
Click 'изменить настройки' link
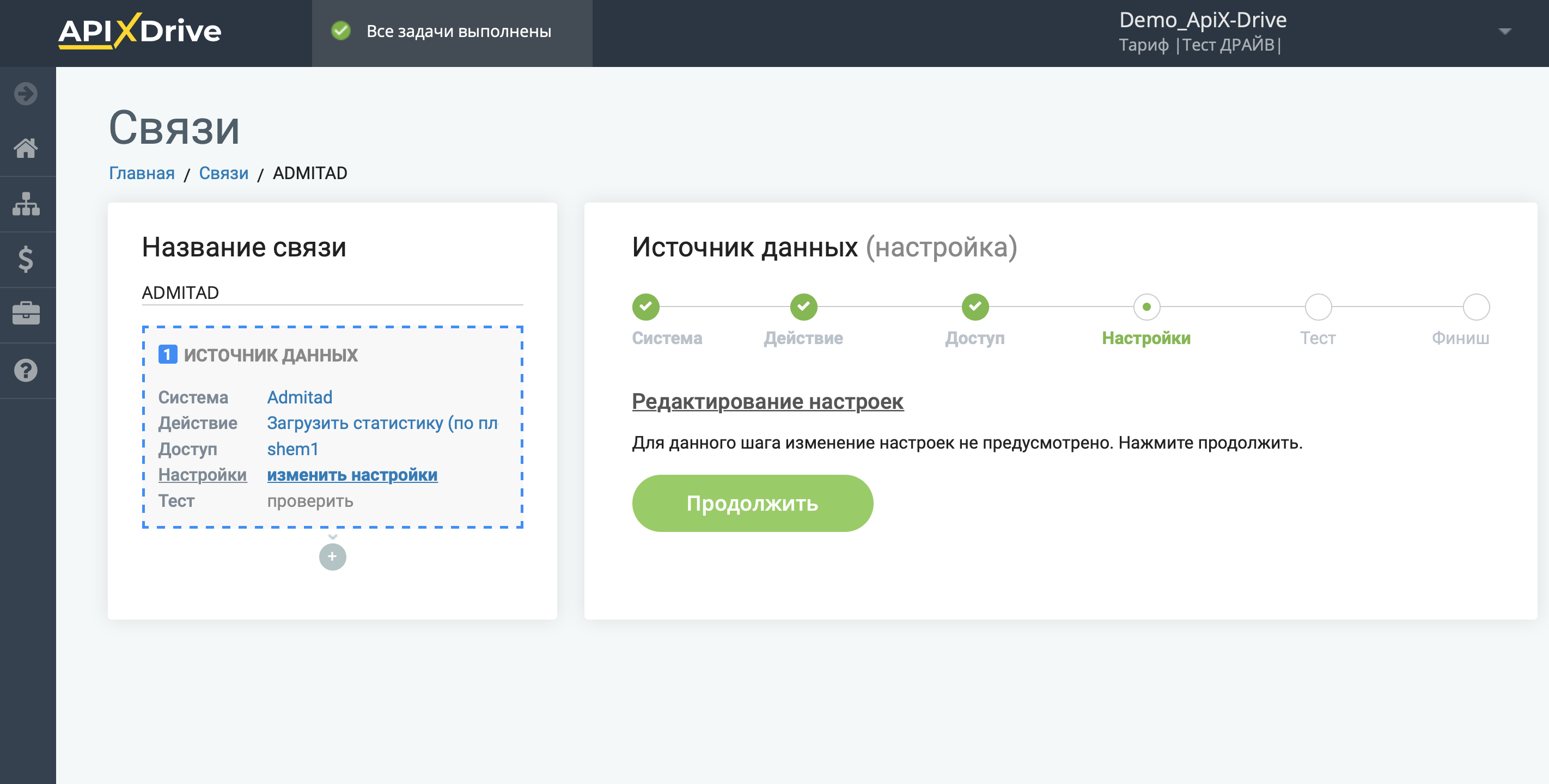pyautogui.click(x=352, y=475)
